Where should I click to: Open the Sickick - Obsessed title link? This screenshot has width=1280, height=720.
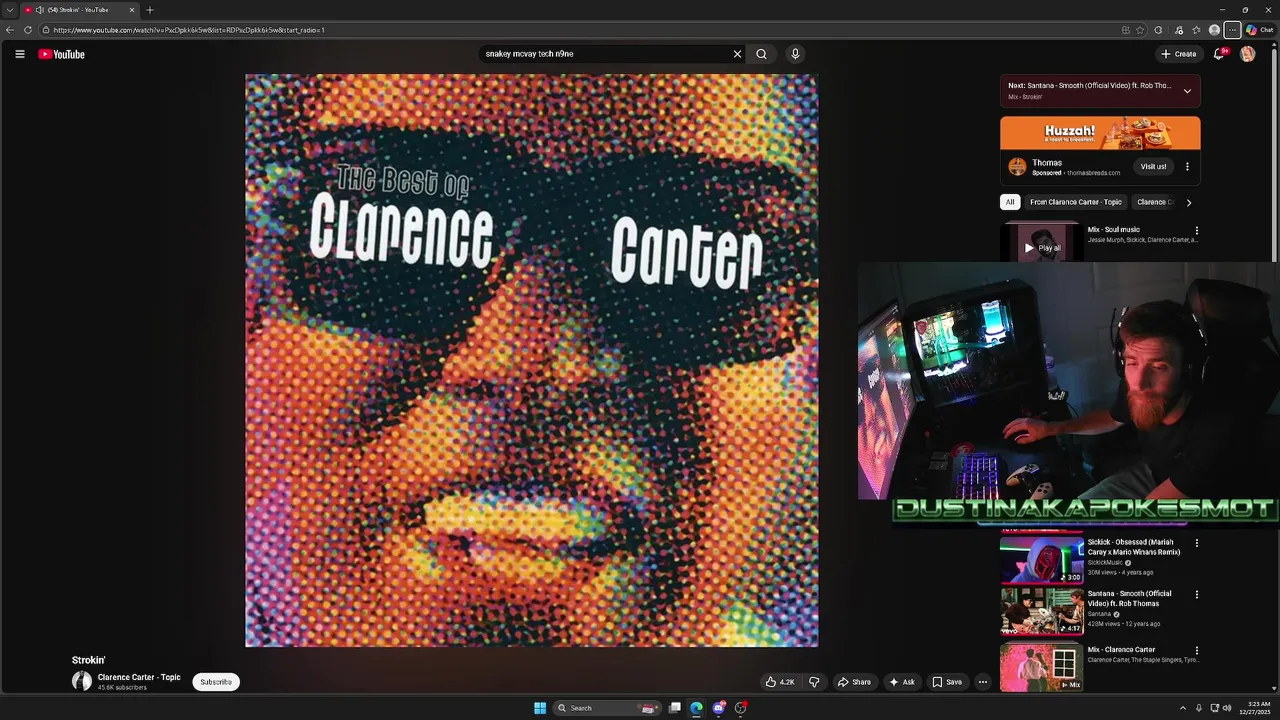click(x=1134, y=547)
